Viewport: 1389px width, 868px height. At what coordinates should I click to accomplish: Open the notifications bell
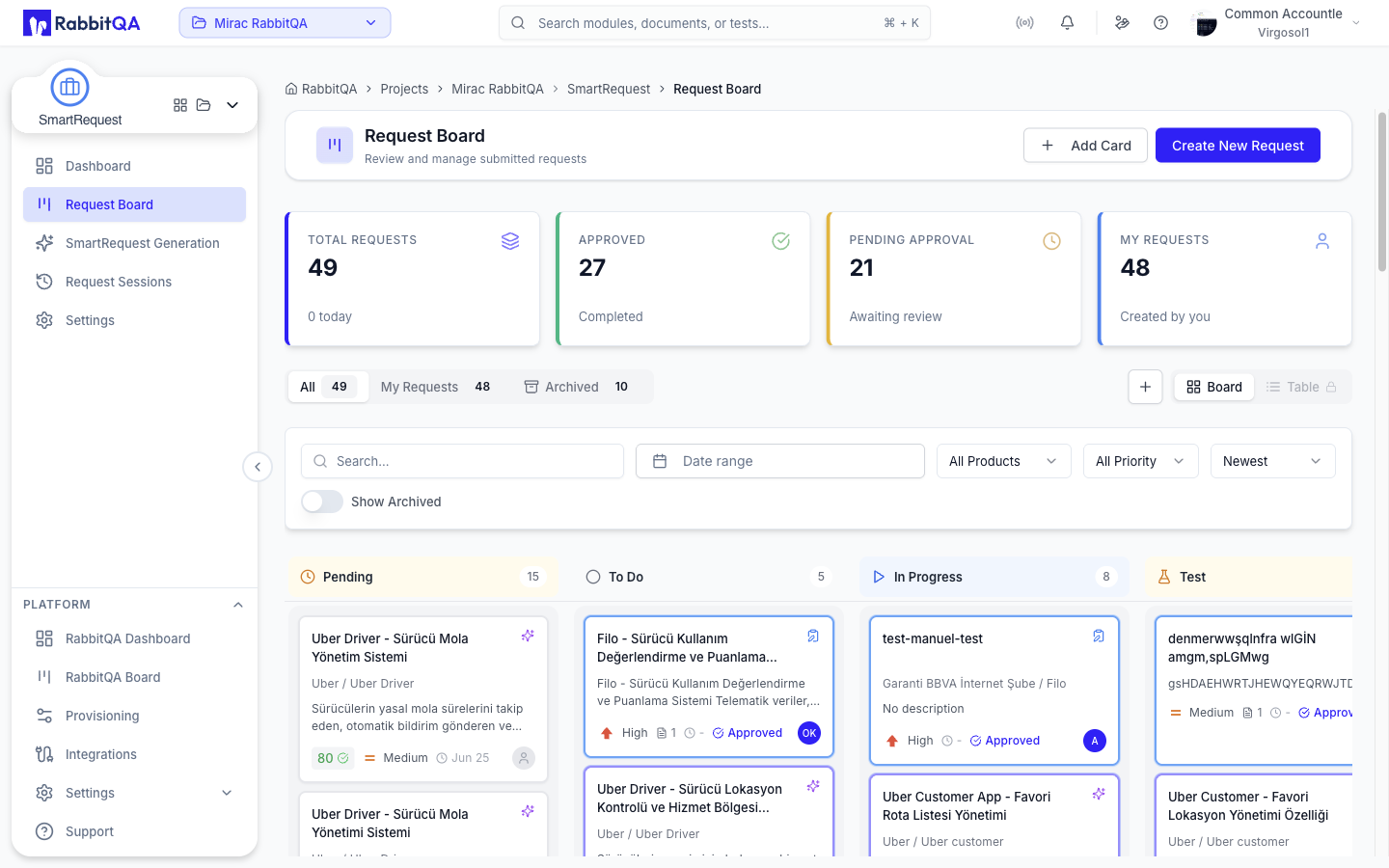click(x=1067, y=23)
